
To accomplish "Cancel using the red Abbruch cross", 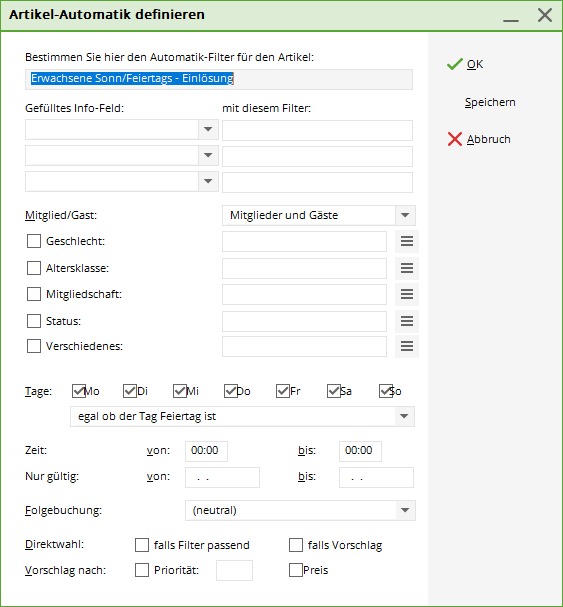I will tap(455, 139).
